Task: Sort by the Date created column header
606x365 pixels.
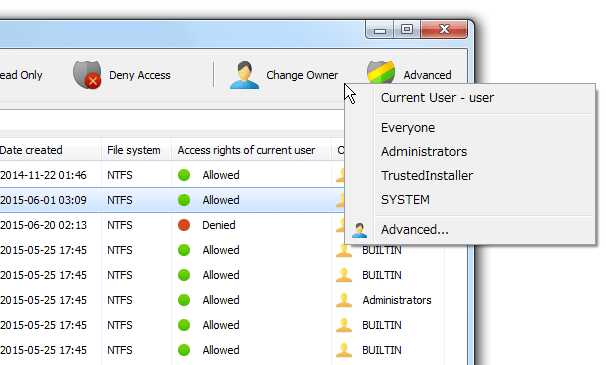Action: (31, 150)
